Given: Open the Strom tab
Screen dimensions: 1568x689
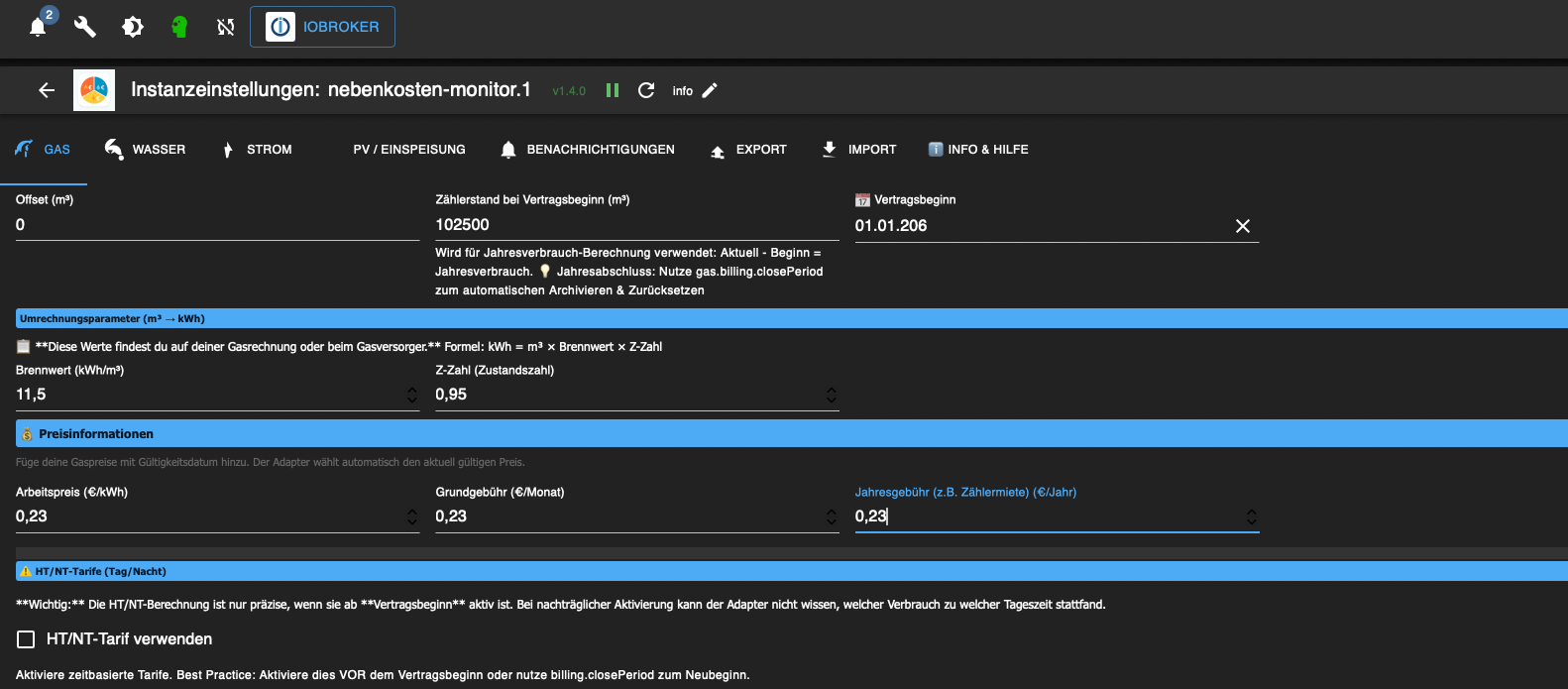Looking at the screenshot, I should coord(257,150).
